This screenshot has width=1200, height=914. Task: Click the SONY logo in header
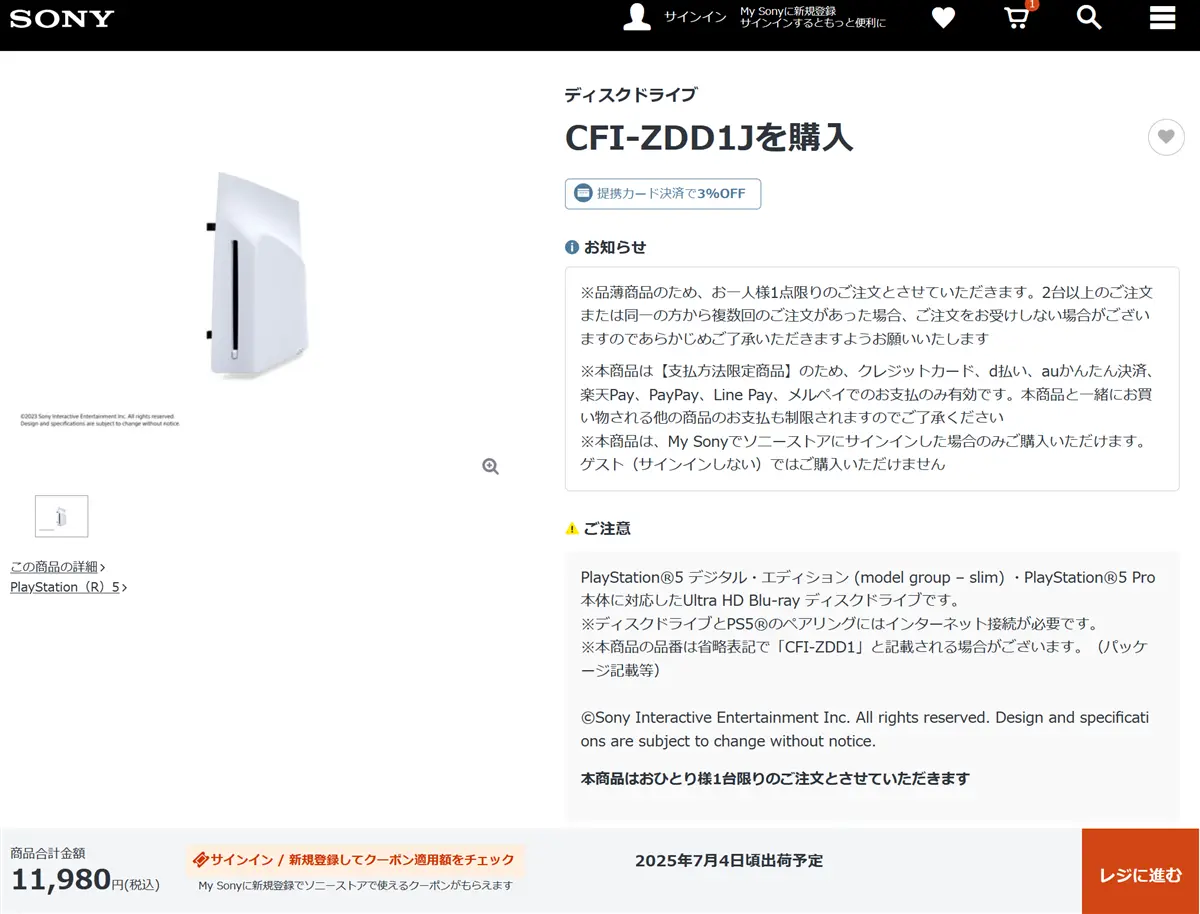62,18
